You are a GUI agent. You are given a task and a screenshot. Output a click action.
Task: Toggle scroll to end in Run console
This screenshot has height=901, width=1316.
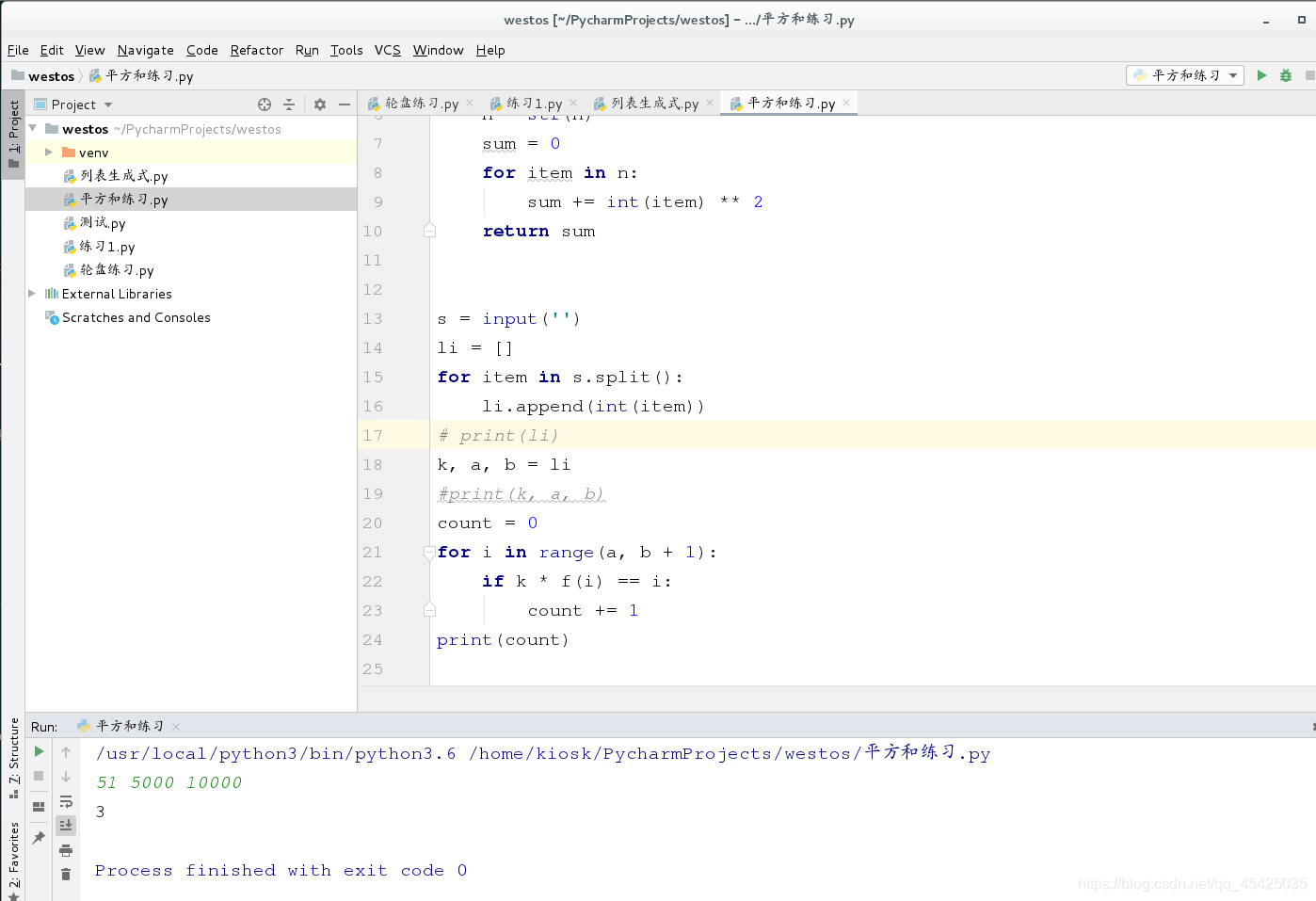[66, 826]
